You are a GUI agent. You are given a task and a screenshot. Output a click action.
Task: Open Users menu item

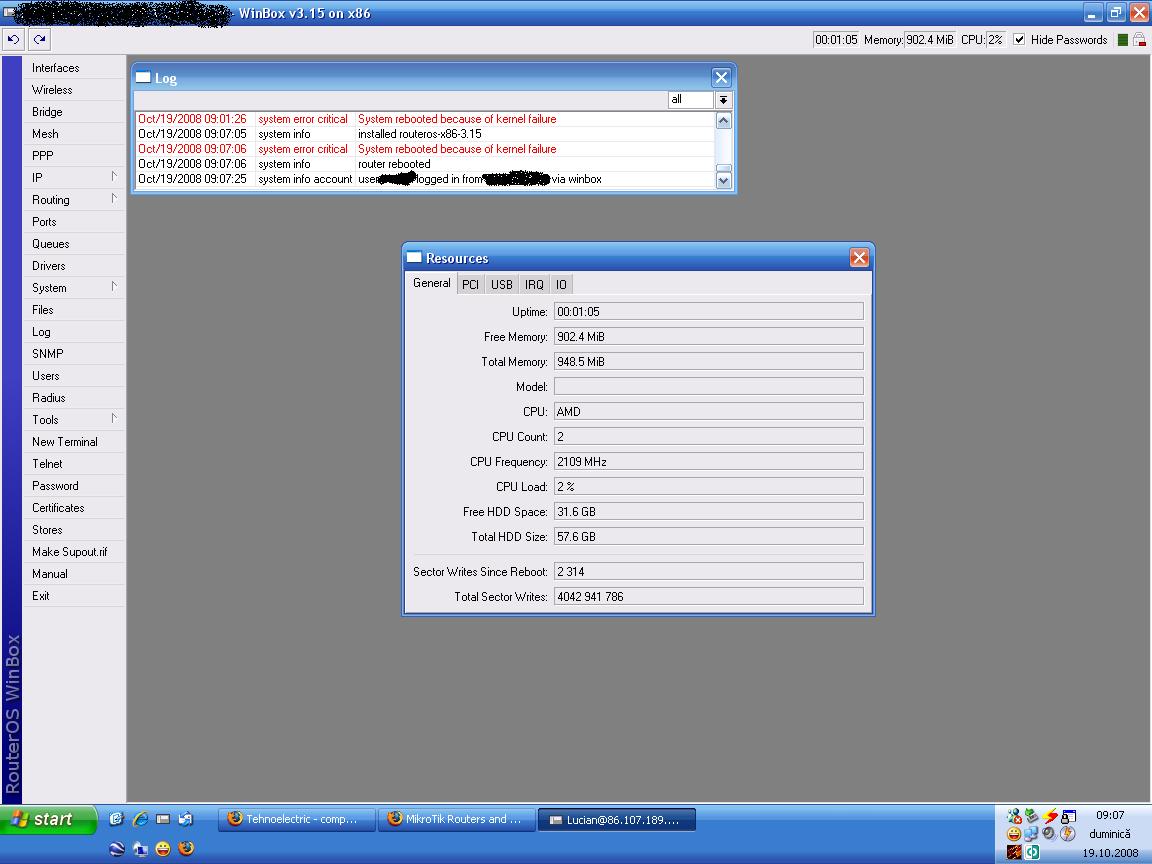coord(73,375)
